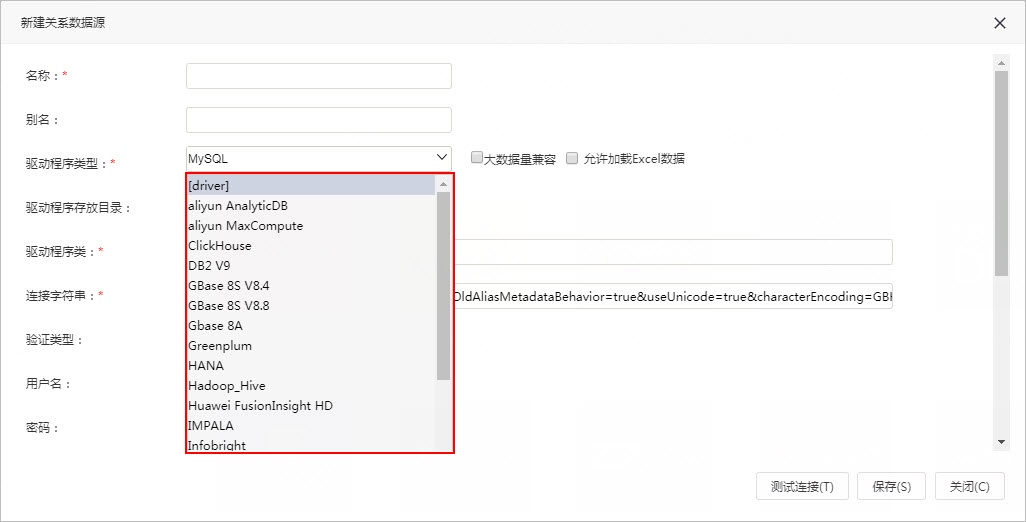Click the 保存(S) button
The width and height of the screenshot is (1026, 522).
click(891, 486)
